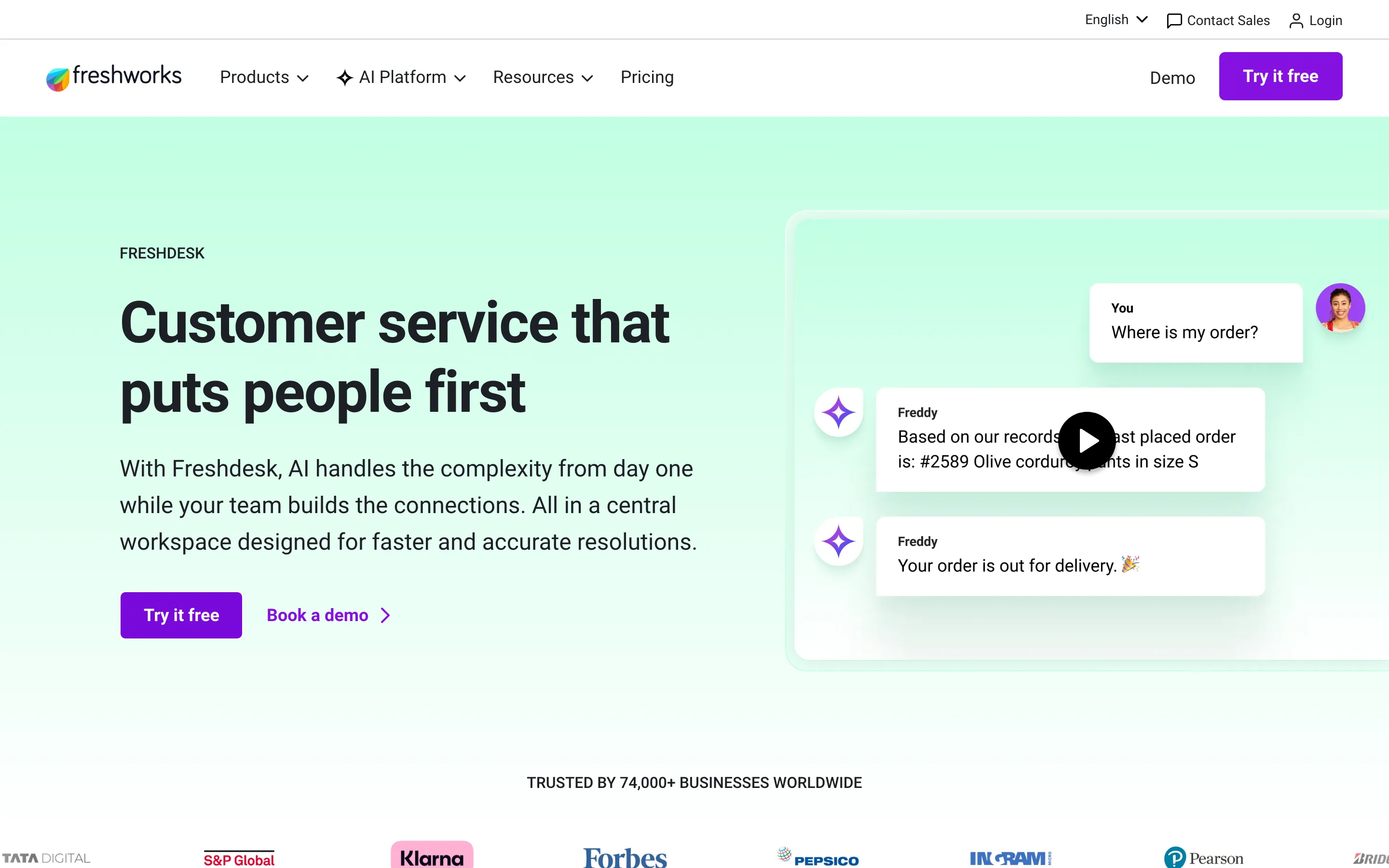1389x868 pixels.
Task: Click Try it free in hero section
Action: coord(181,615)
